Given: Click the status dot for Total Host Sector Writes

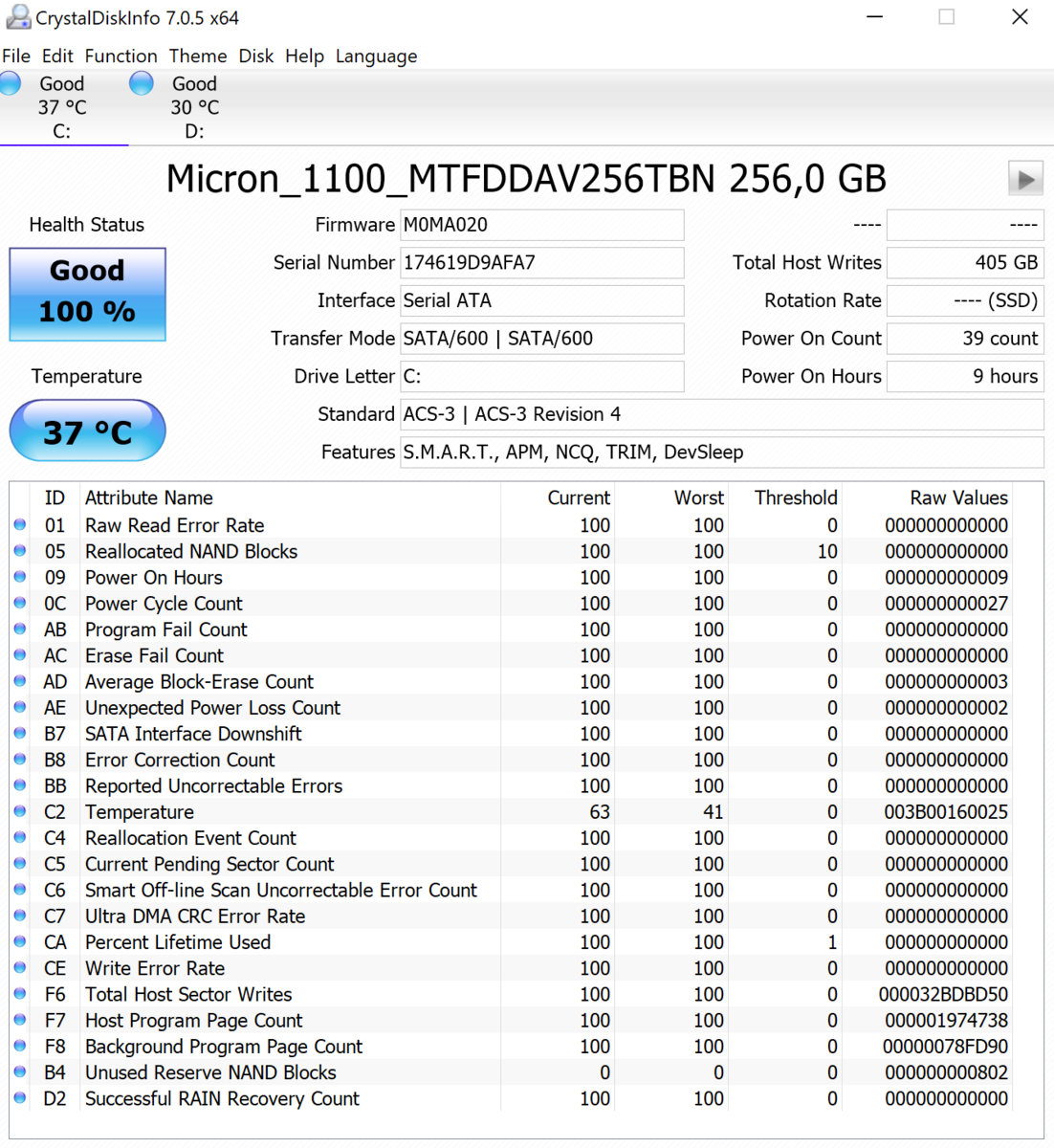Looking at the screenshot, I should pyautogui.click(x=20, y=994).
